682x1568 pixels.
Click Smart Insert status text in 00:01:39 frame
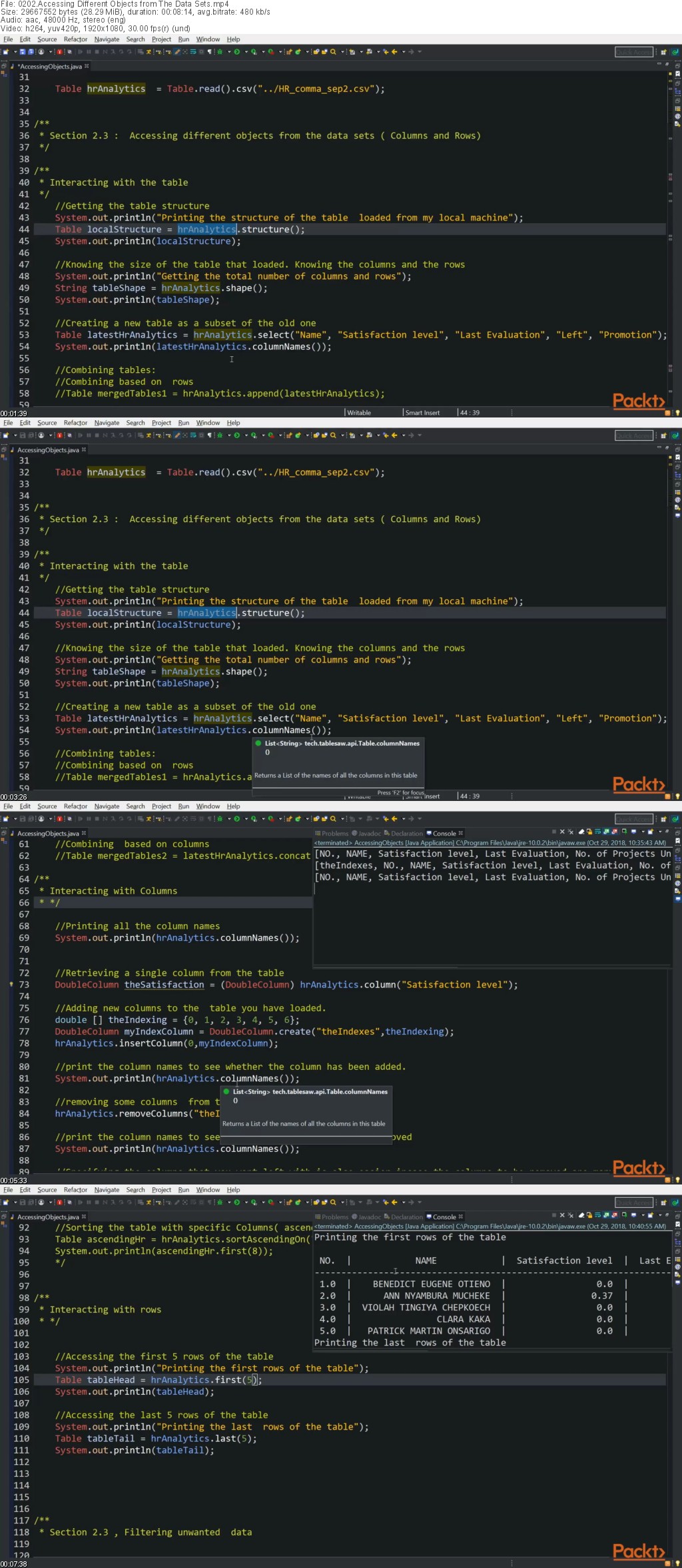[422, 413]
